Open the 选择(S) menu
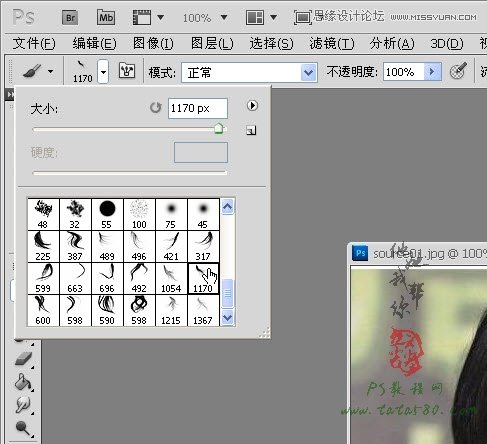The height and width of the screenshot is (444, 487). click(271, 43)
